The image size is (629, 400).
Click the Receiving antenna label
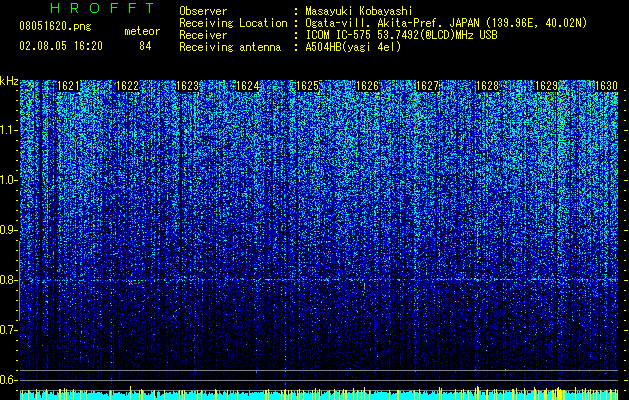coord(230,47)
